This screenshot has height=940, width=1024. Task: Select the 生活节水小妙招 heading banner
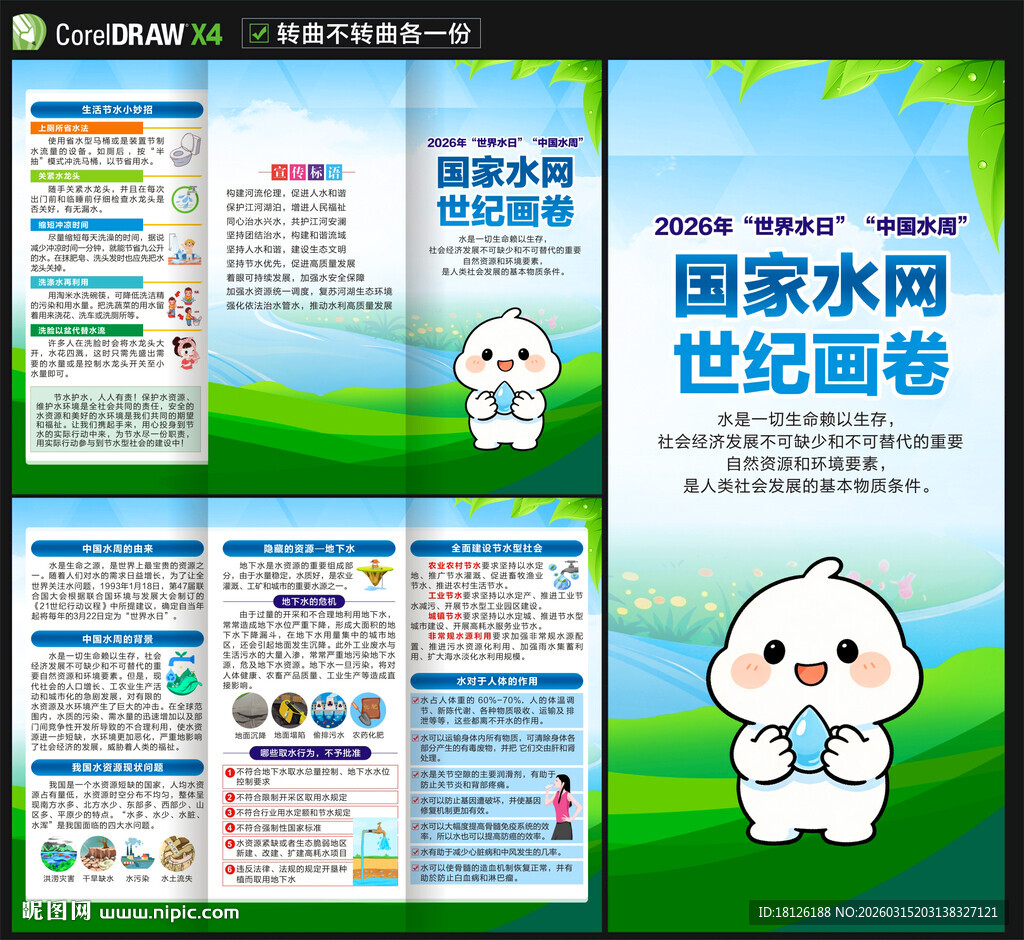click(117, 110)
